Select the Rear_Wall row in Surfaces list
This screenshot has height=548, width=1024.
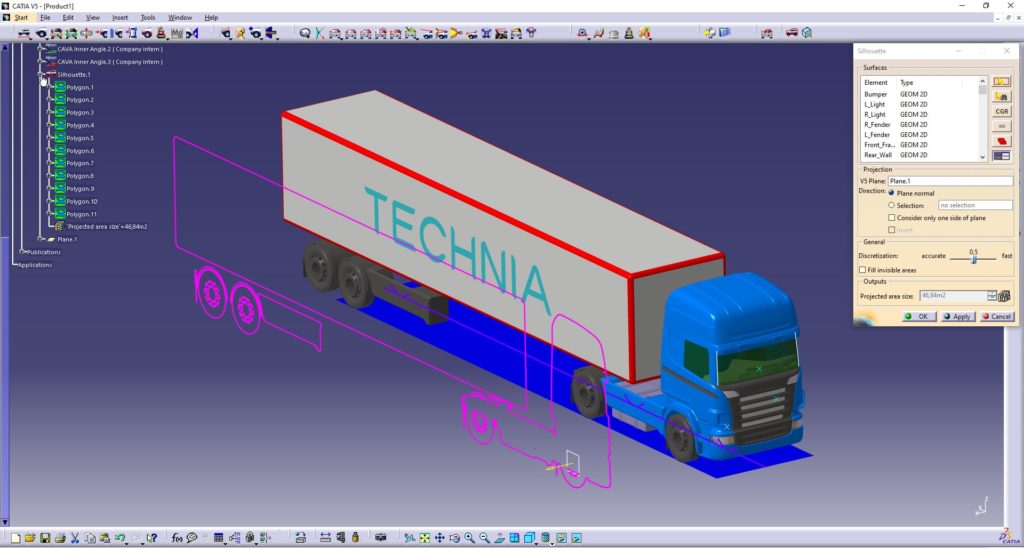pos(919,155)
